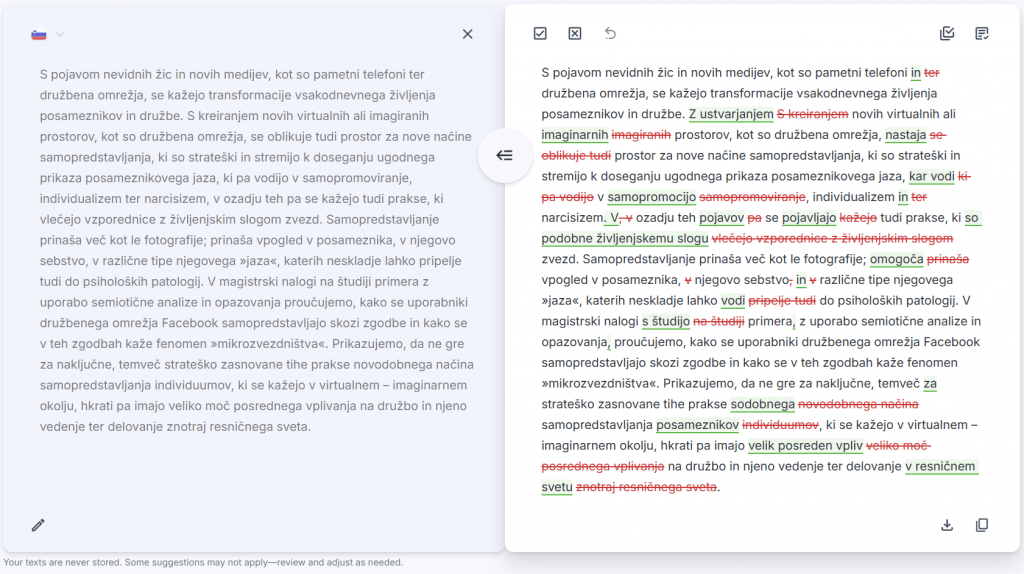This screenshot has height=574, width=1024.
Task: Click the suggested word "omogoča"
Action: pos(897,259)
